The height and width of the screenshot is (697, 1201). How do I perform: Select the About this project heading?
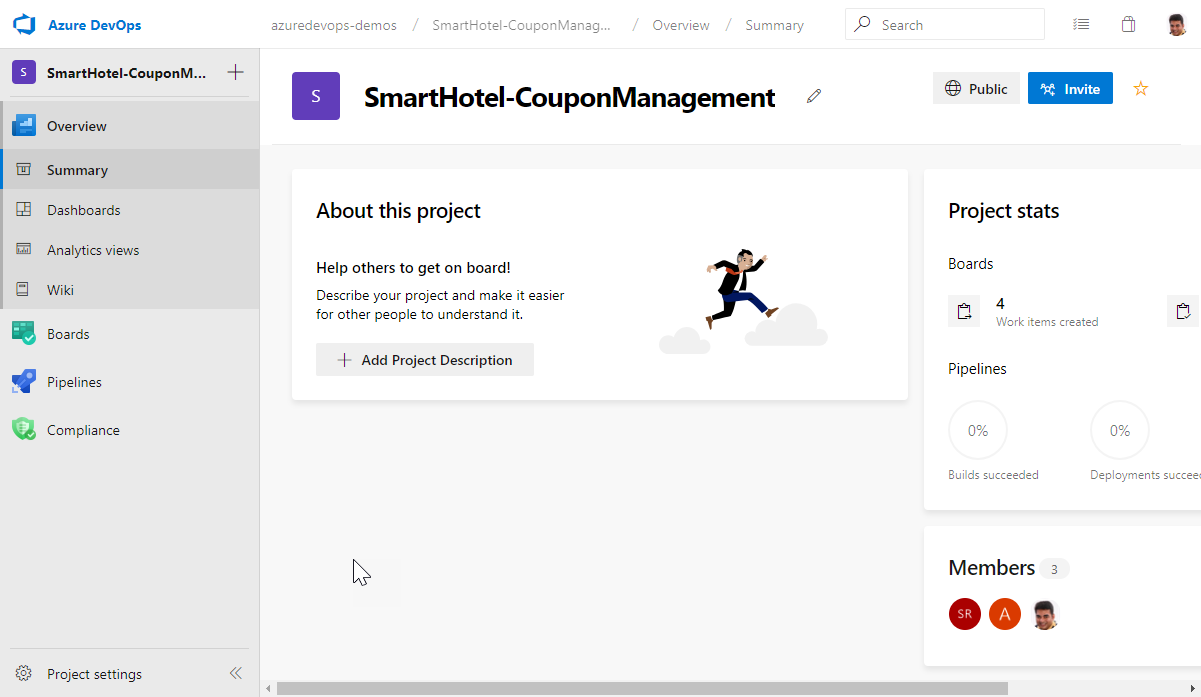398,211
